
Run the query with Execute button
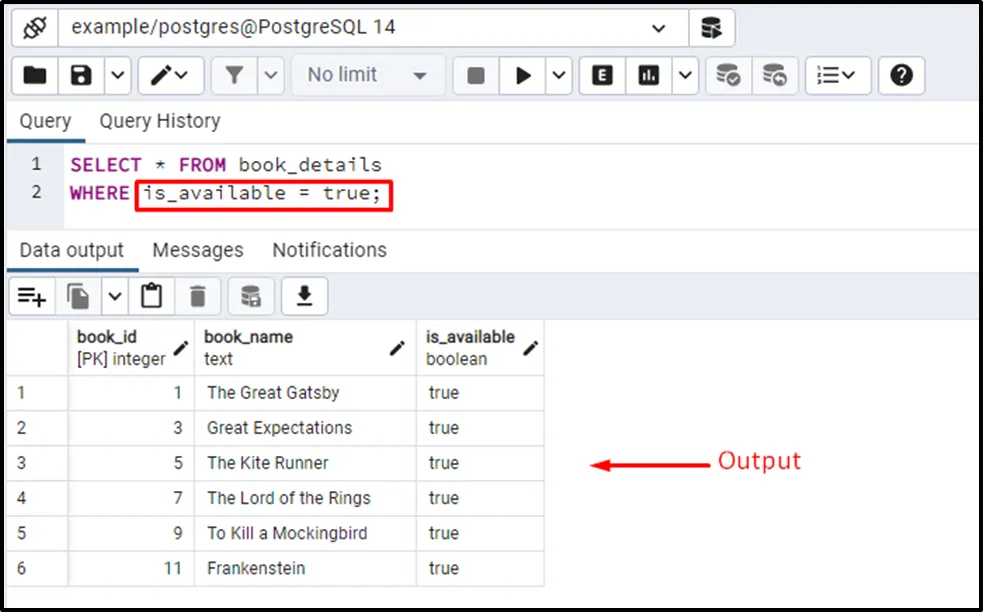click(x=522, y=76)
